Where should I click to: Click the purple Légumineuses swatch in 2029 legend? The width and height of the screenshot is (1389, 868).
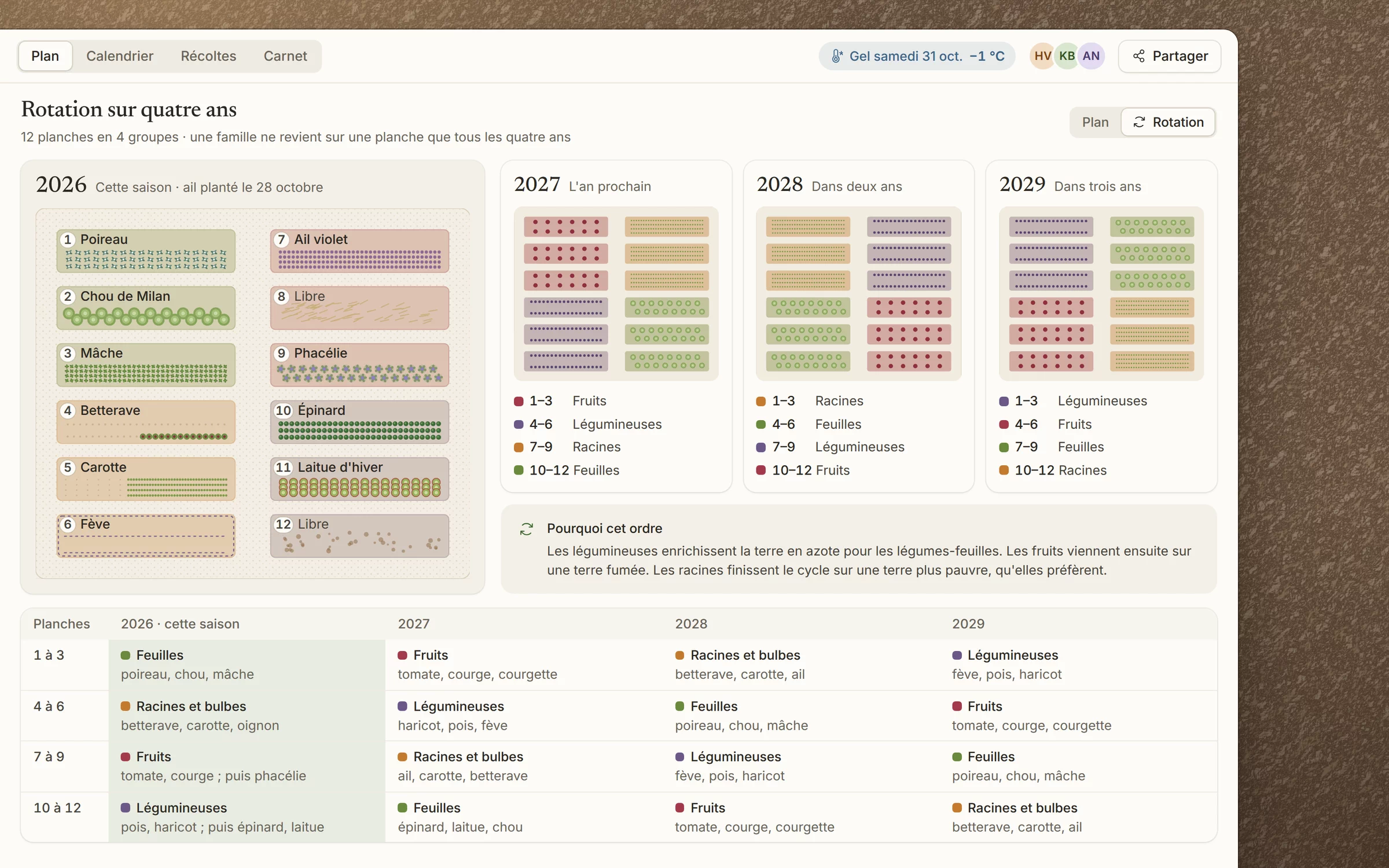[x=1004, y=401]
